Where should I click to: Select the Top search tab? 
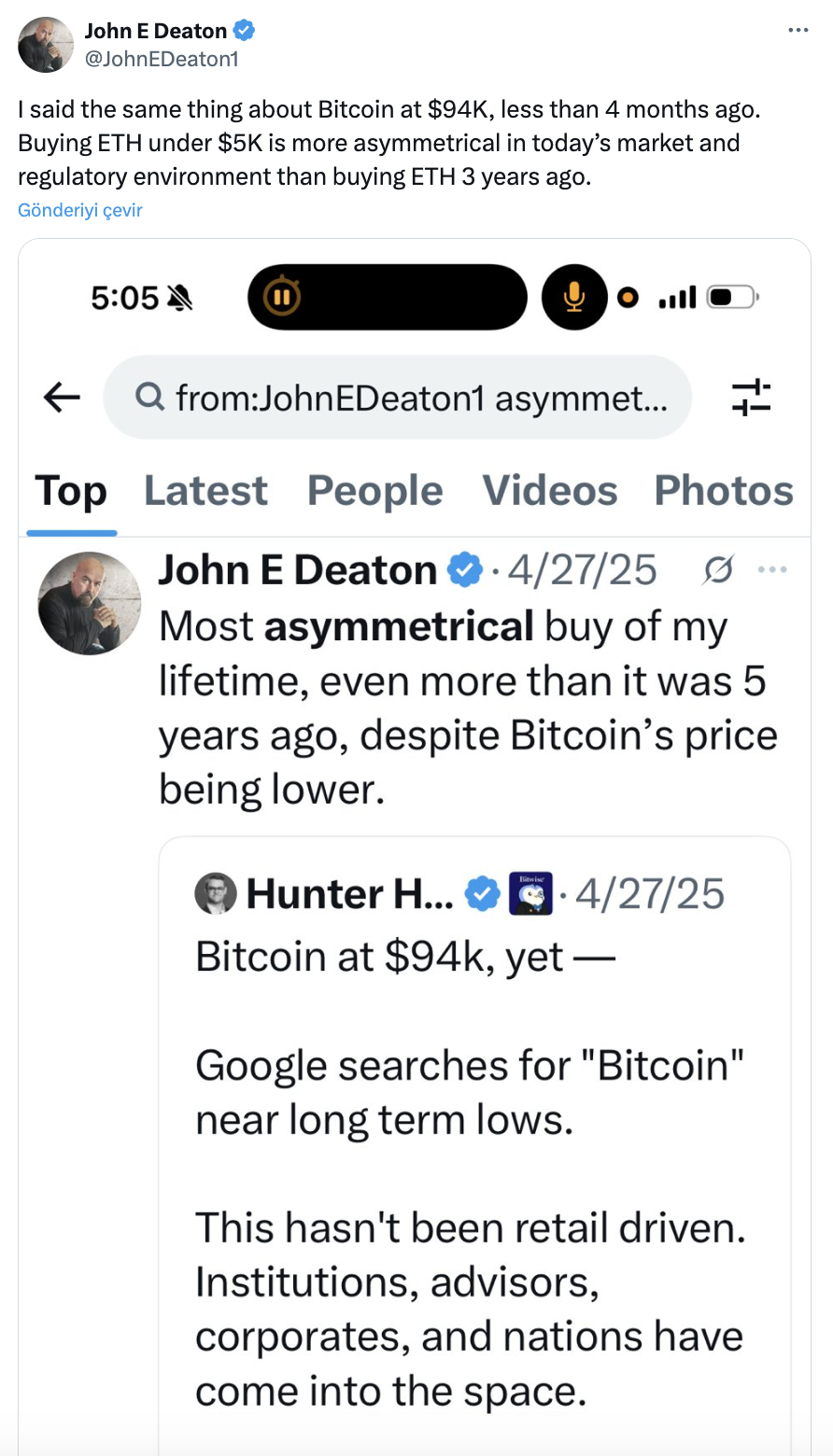point(71,491)
